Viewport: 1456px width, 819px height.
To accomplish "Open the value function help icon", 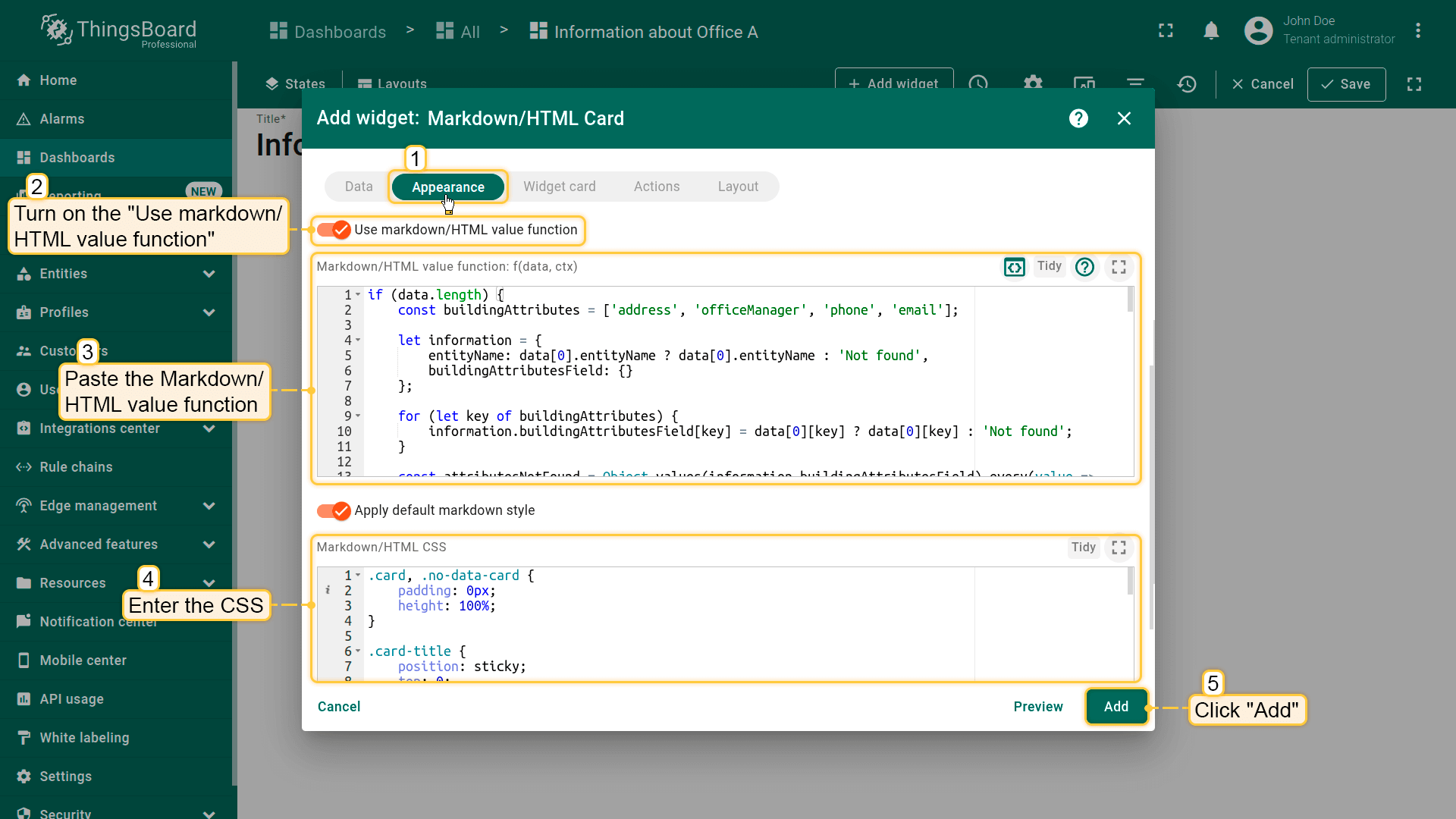I will [1084, 267].
